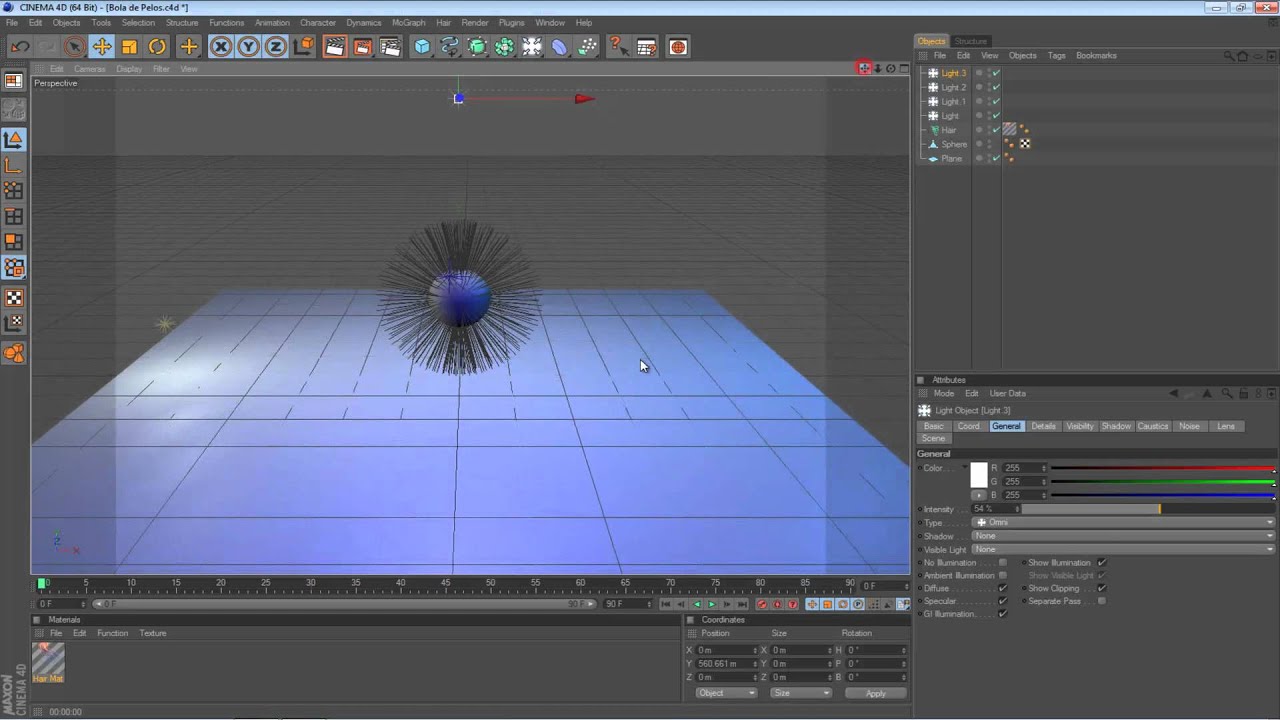
Task: Select the Hair Mat material thumbnail
Action: click(x=48, y=659)
